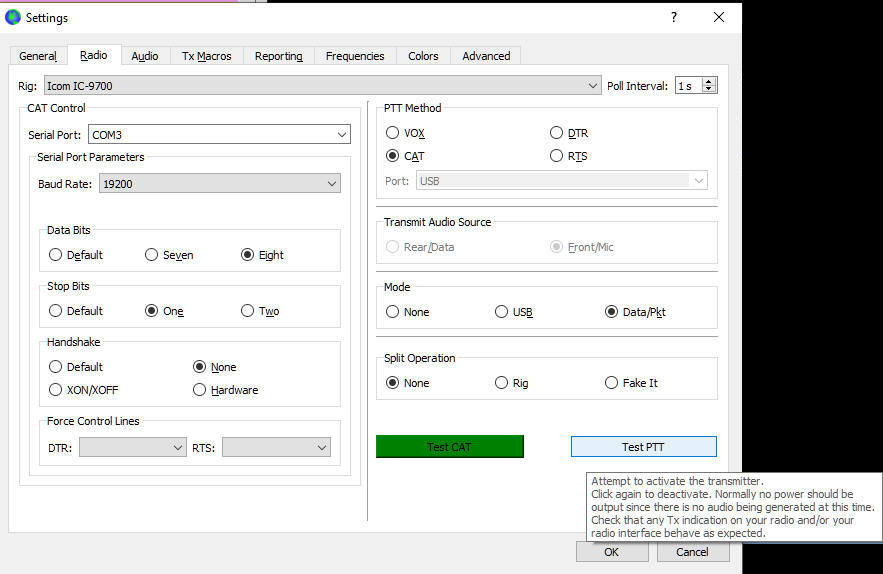883x574 pixels.
Task: Increase Poll Interval with up arrow
Action: point(709,81)
